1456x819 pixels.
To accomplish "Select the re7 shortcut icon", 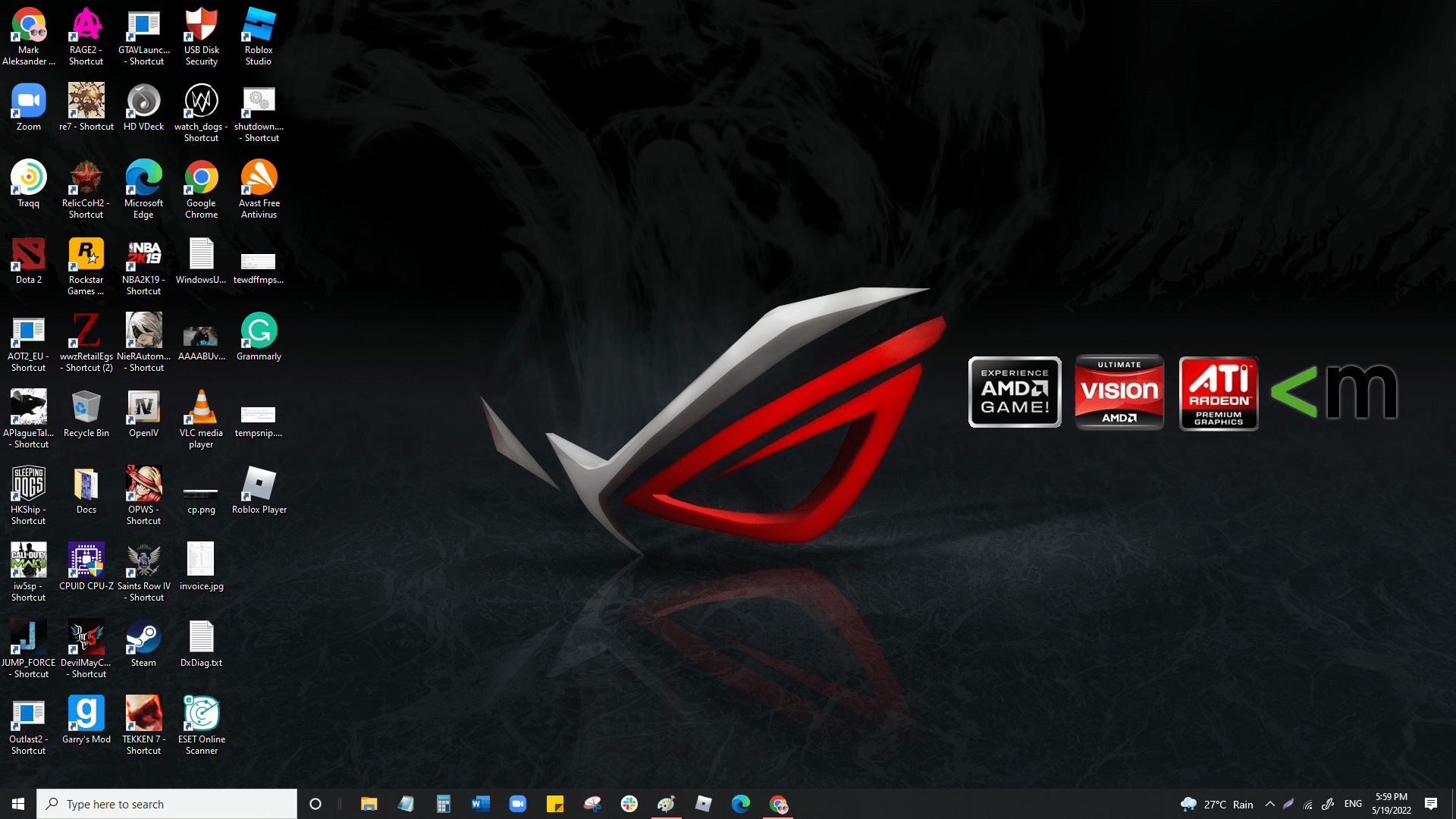I will [x=86, y=108].
